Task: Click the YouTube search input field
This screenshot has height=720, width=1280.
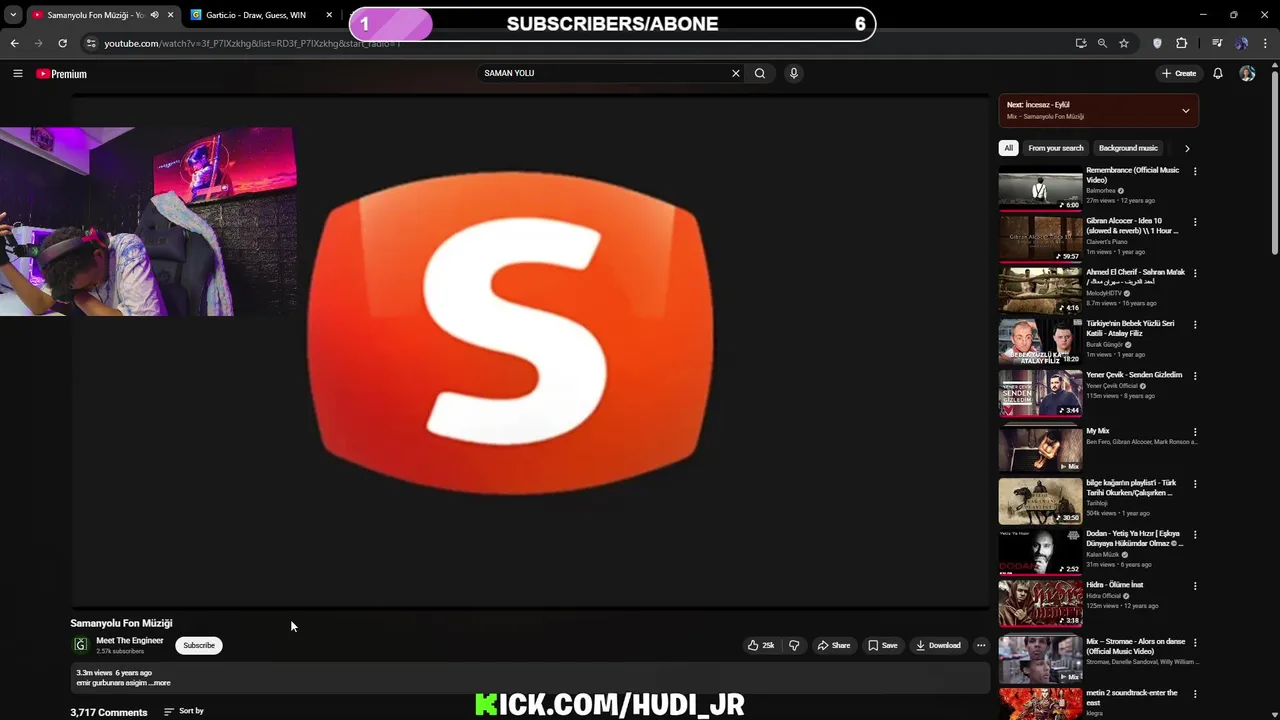Action: point(603,73)
